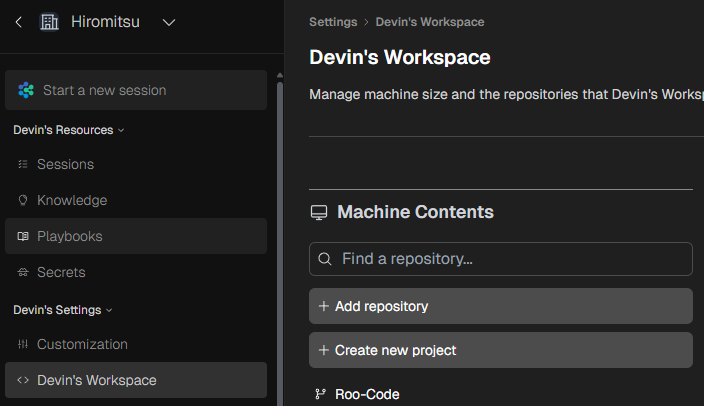Click the Devin's Workspace code brackets icon
Viewport: 704px width, 406px height.
(23, 380)
